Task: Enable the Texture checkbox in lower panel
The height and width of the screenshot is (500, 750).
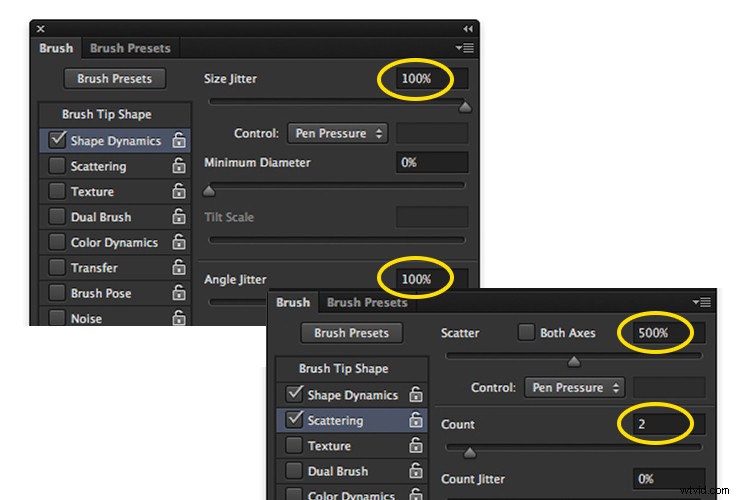Action: (294, 445)
